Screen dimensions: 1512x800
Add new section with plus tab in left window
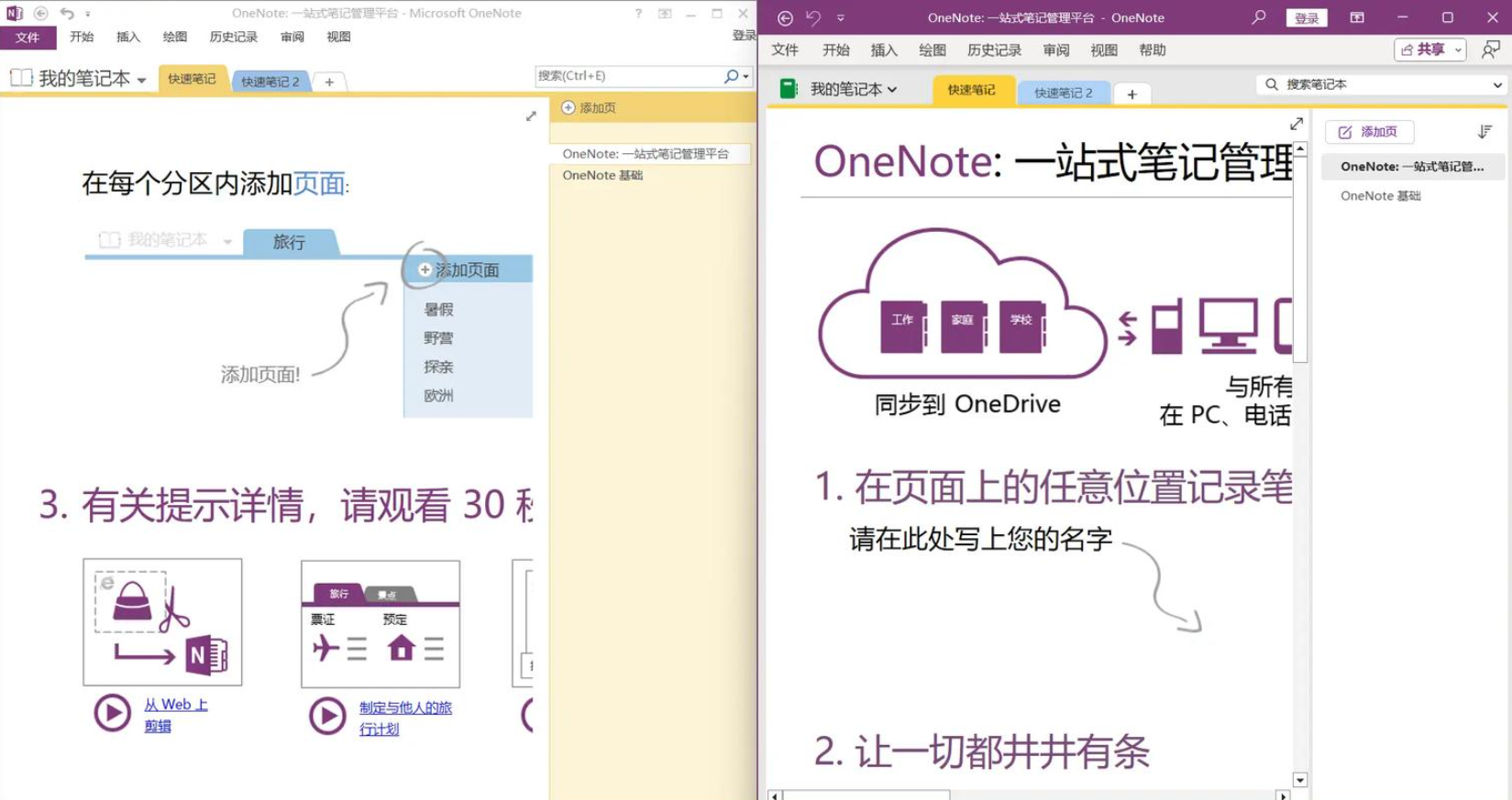coord(329,82)
